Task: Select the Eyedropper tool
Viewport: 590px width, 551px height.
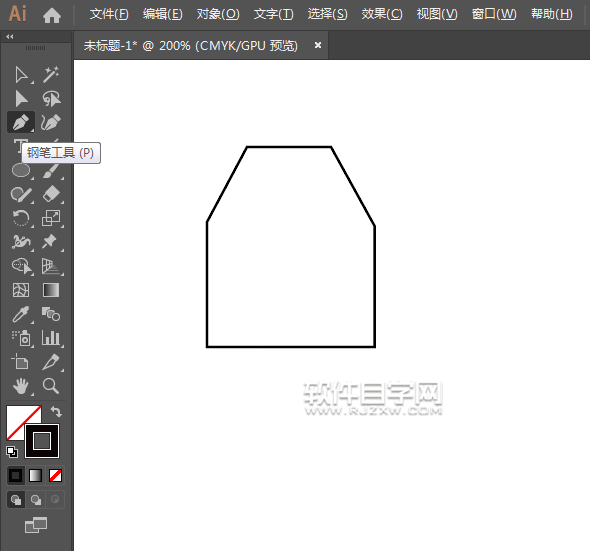Action: click(21, 314)
